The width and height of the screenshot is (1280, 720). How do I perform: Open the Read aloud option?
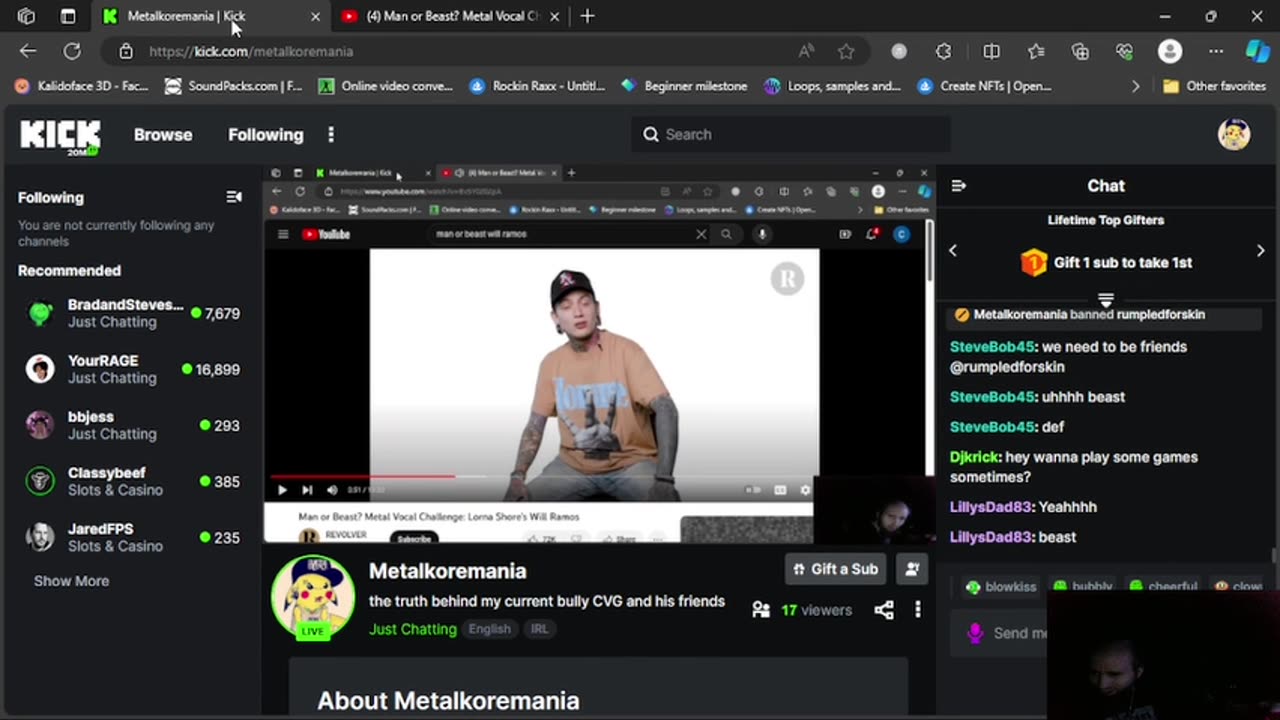(x=806, y=51)
